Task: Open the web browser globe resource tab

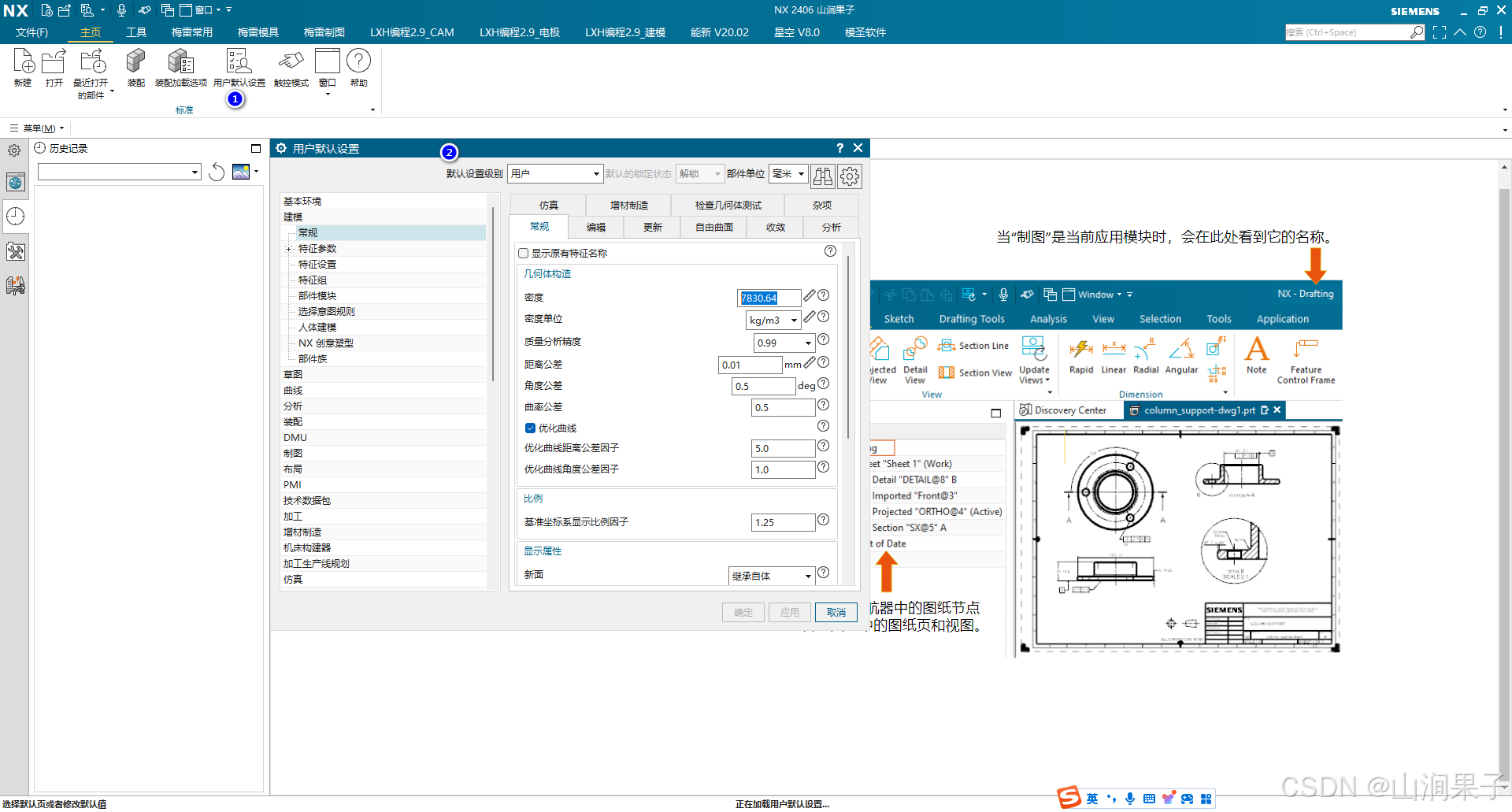Action: coord(16,183)
